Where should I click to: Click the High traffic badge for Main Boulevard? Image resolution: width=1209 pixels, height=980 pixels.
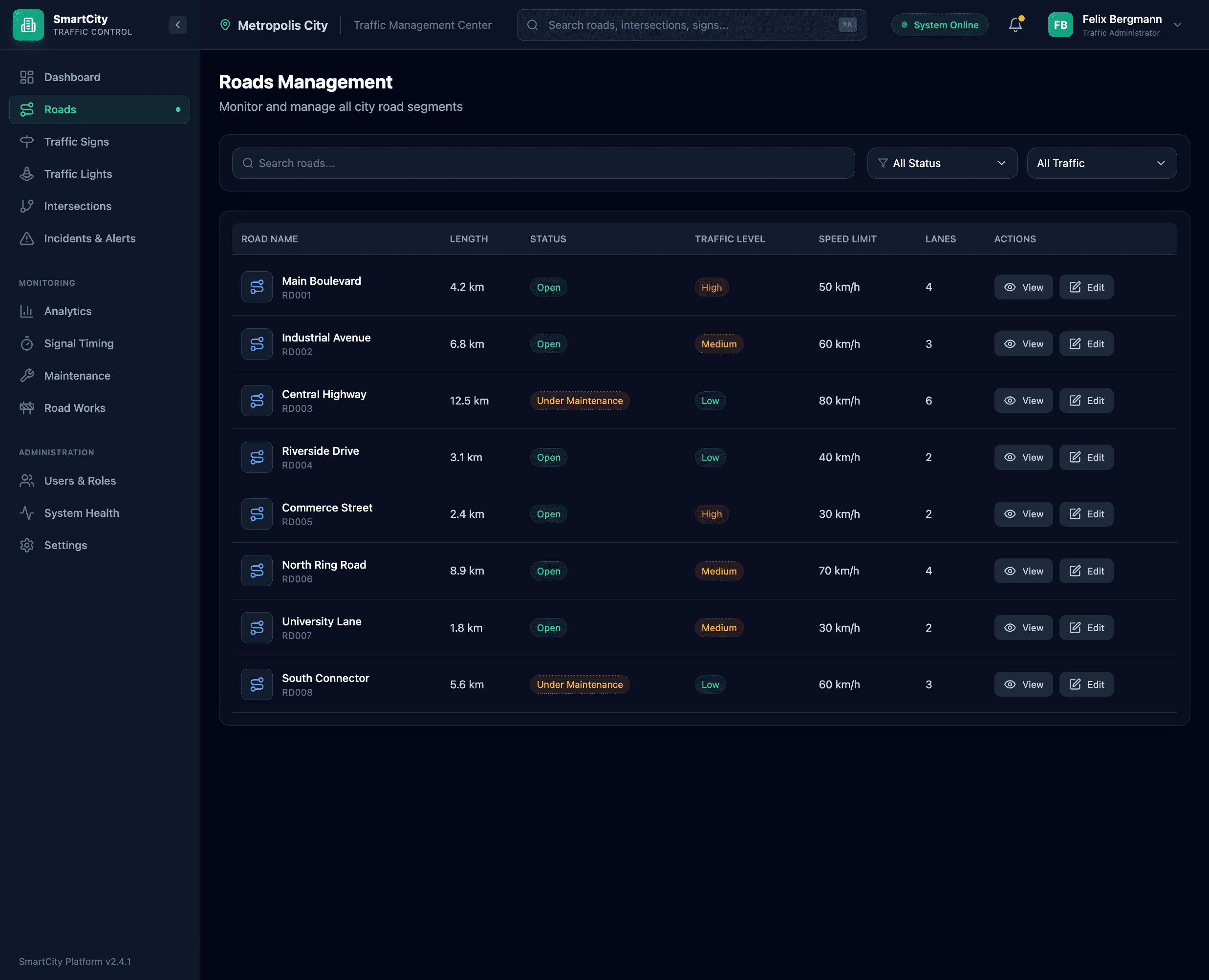pyautogui.click(x=711, y=287)
